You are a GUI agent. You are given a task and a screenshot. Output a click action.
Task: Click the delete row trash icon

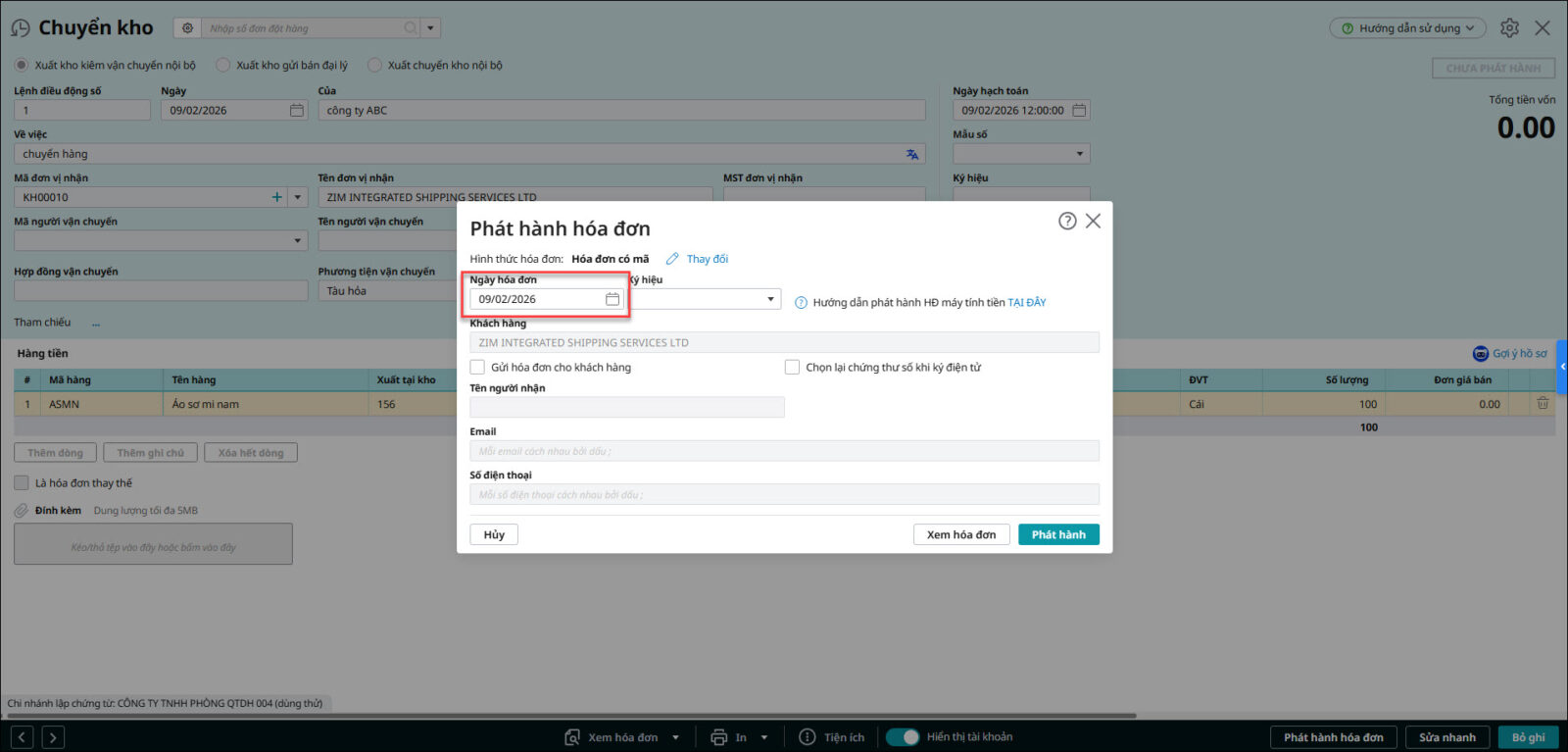[1543, 404]
